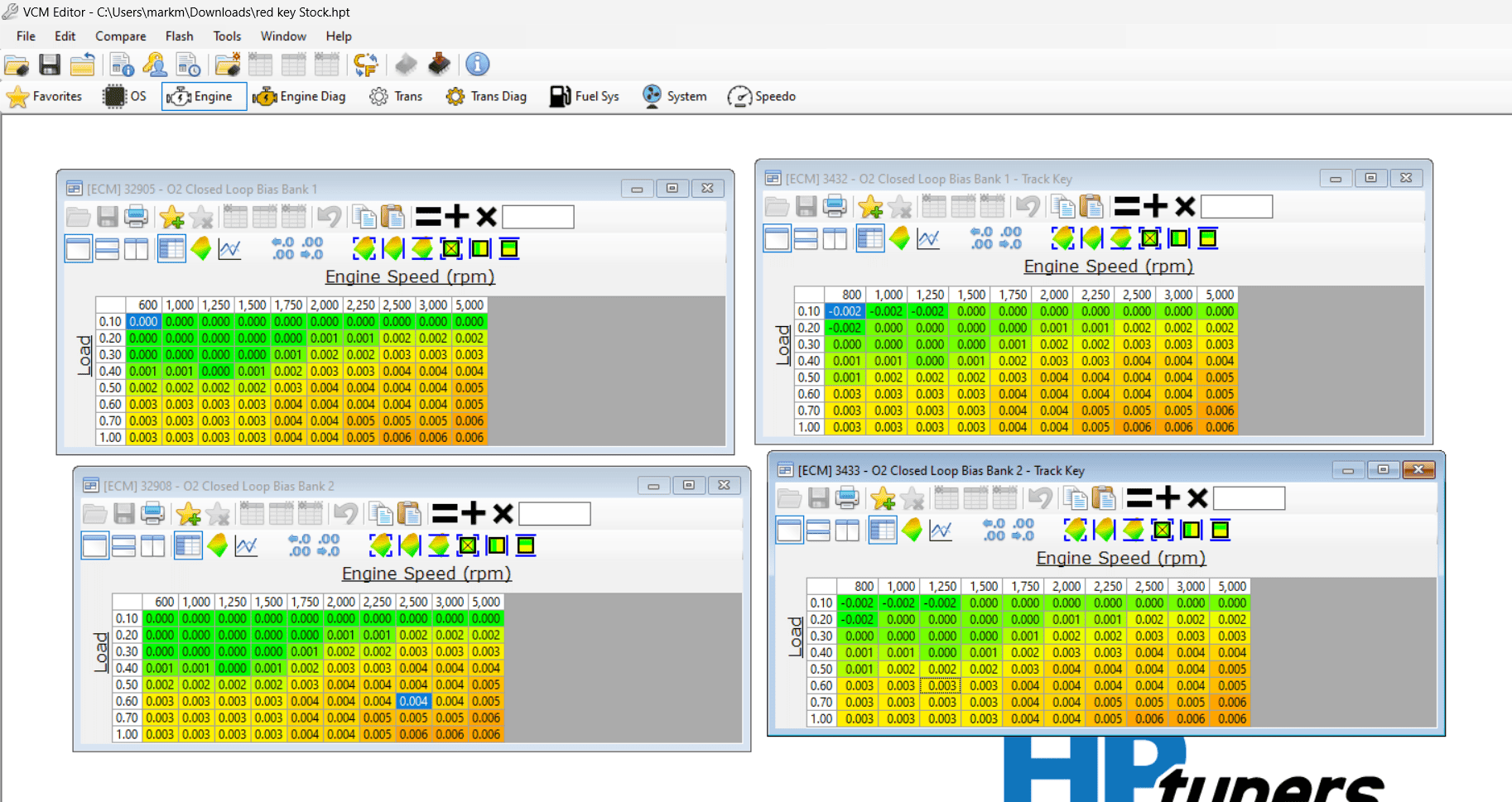The image size is (1512, 802).
Task: Click the equals operator in 3432 window
Action: (x=1126, y=206)
